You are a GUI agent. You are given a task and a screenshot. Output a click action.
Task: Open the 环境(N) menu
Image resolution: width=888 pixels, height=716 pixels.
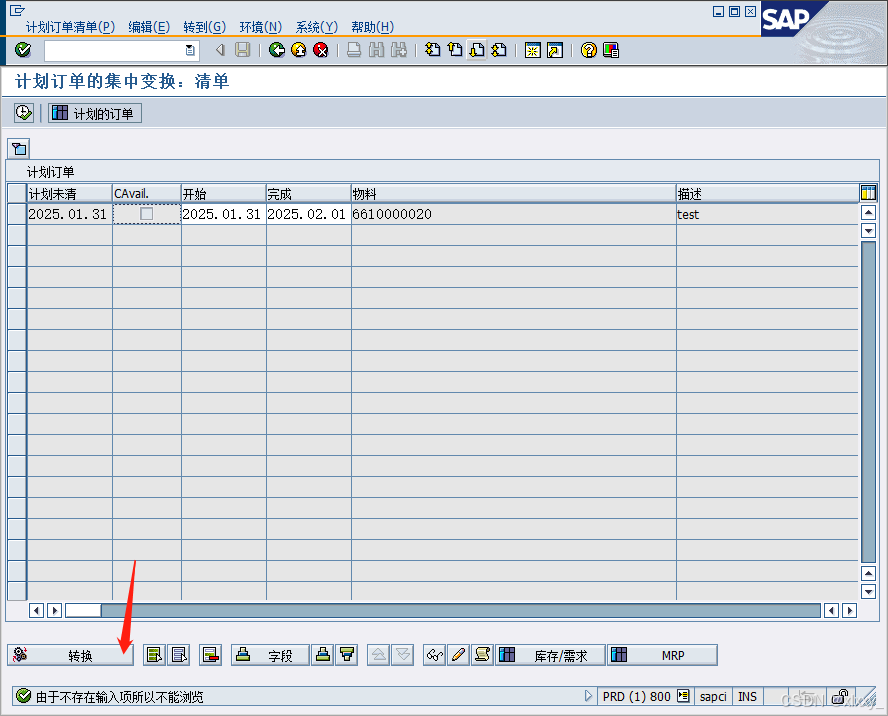[x=261, y=27]
